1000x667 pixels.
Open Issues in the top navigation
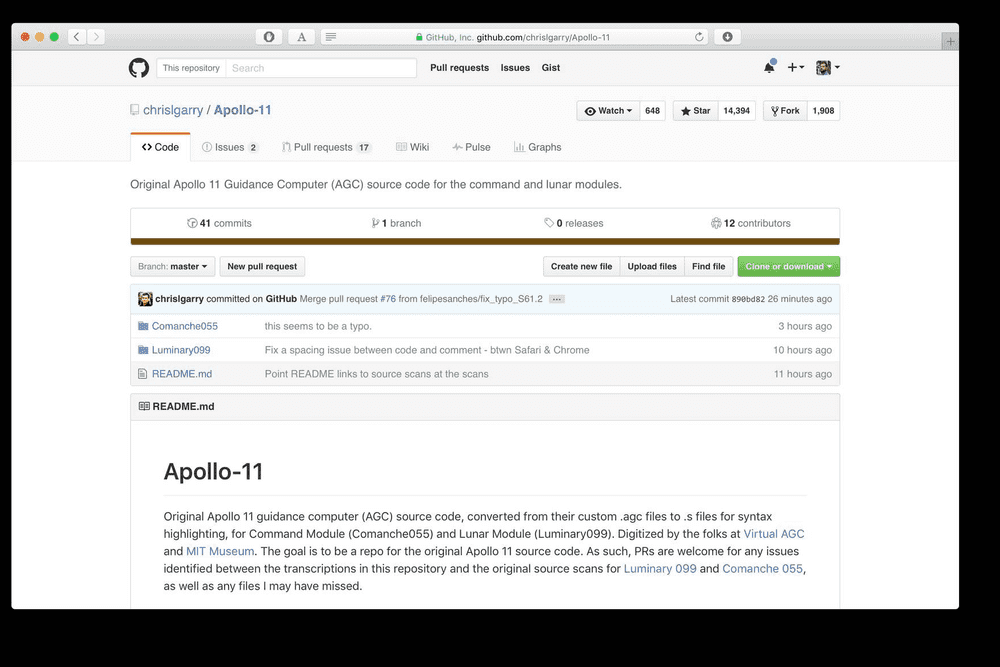pos(515,68)
